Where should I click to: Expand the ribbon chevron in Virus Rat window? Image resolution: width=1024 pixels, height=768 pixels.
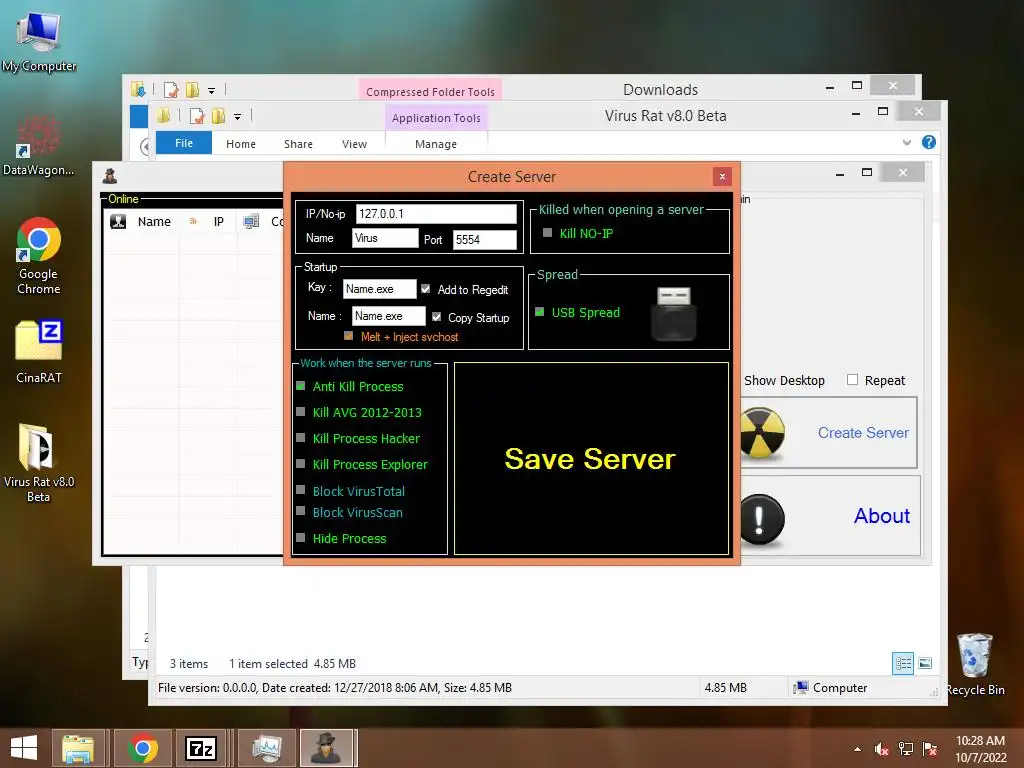[x=906, y=142]
